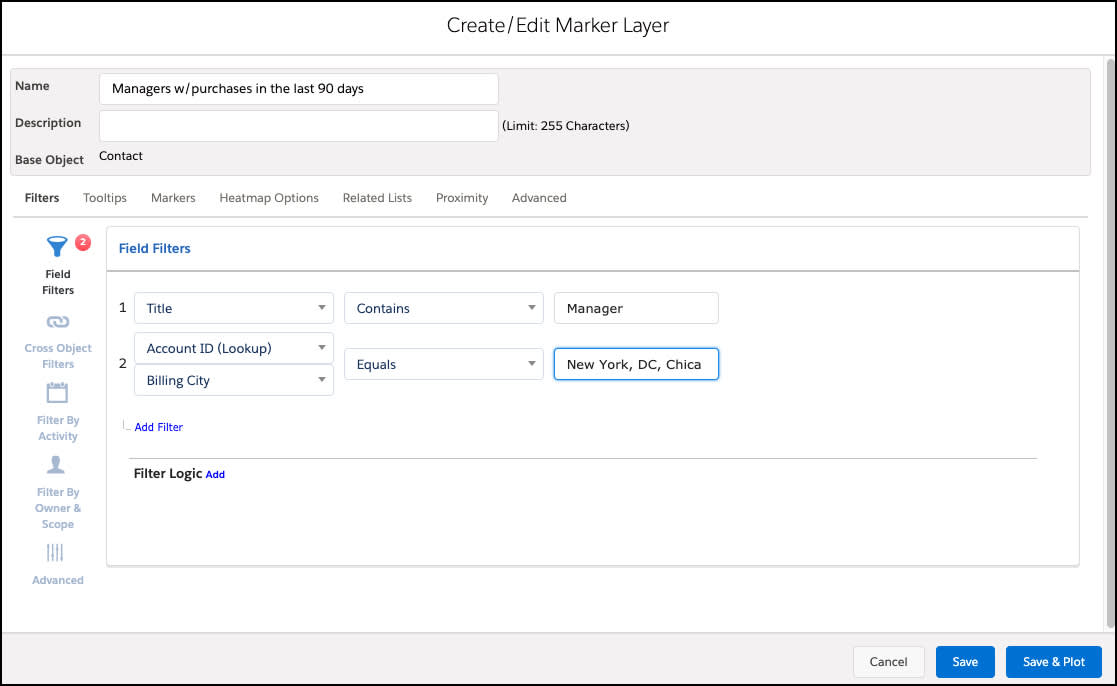Click the Base Object label

pos(49,160)
